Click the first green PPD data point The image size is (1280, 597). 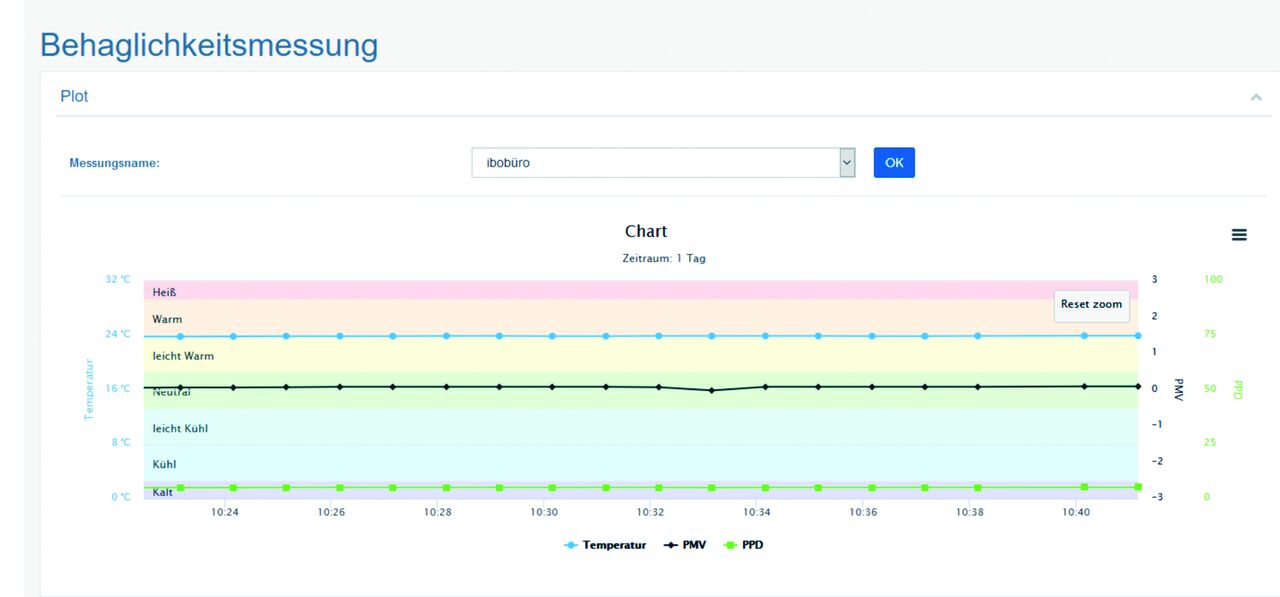pos(180,488)
